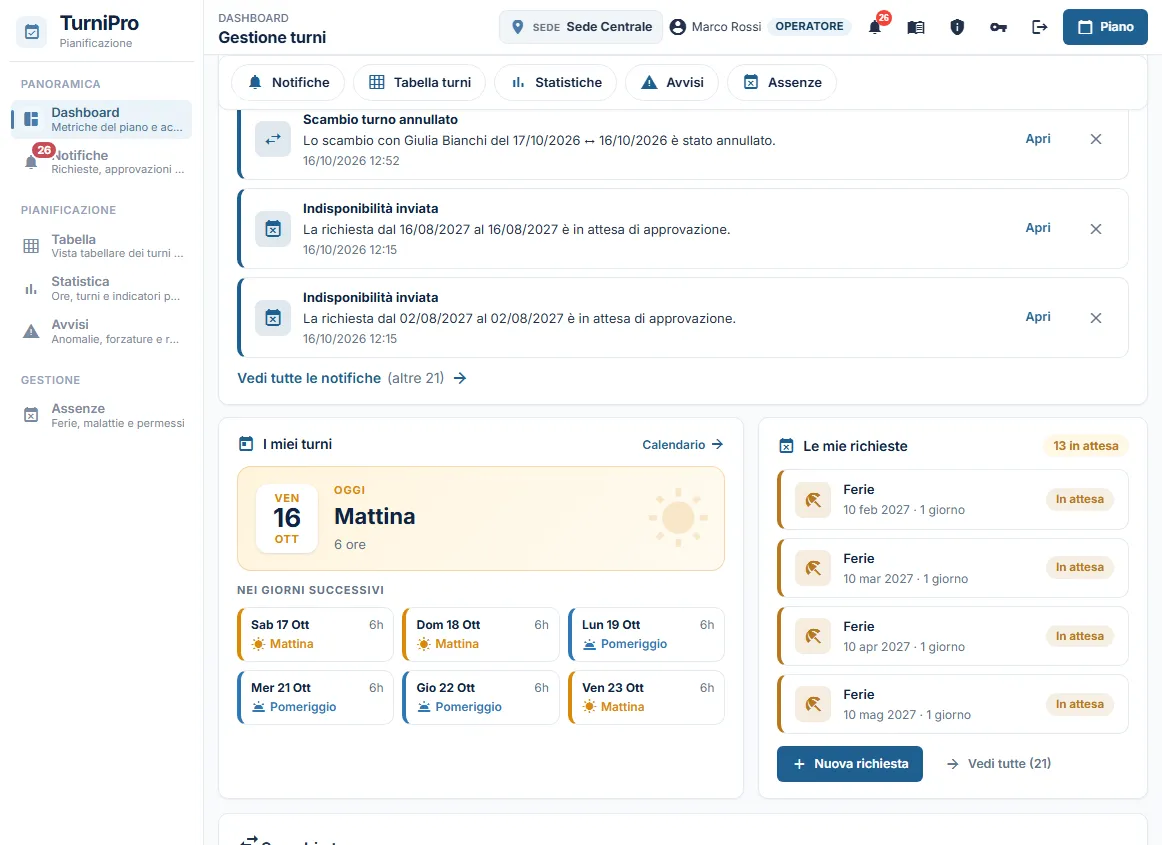Image resolution: width=1162 pixels, height=845 pixels.
Task: Click the Le mie richieste calendar icon
Action: pos(786,446)
